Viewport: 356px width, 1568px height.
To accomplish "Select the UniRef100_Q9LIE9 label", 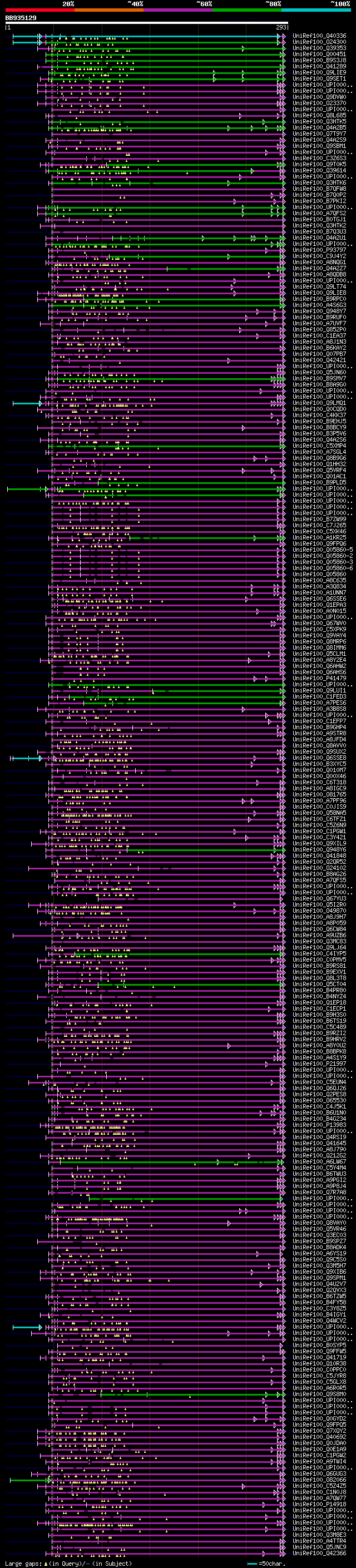I will [x=319, y=72].
